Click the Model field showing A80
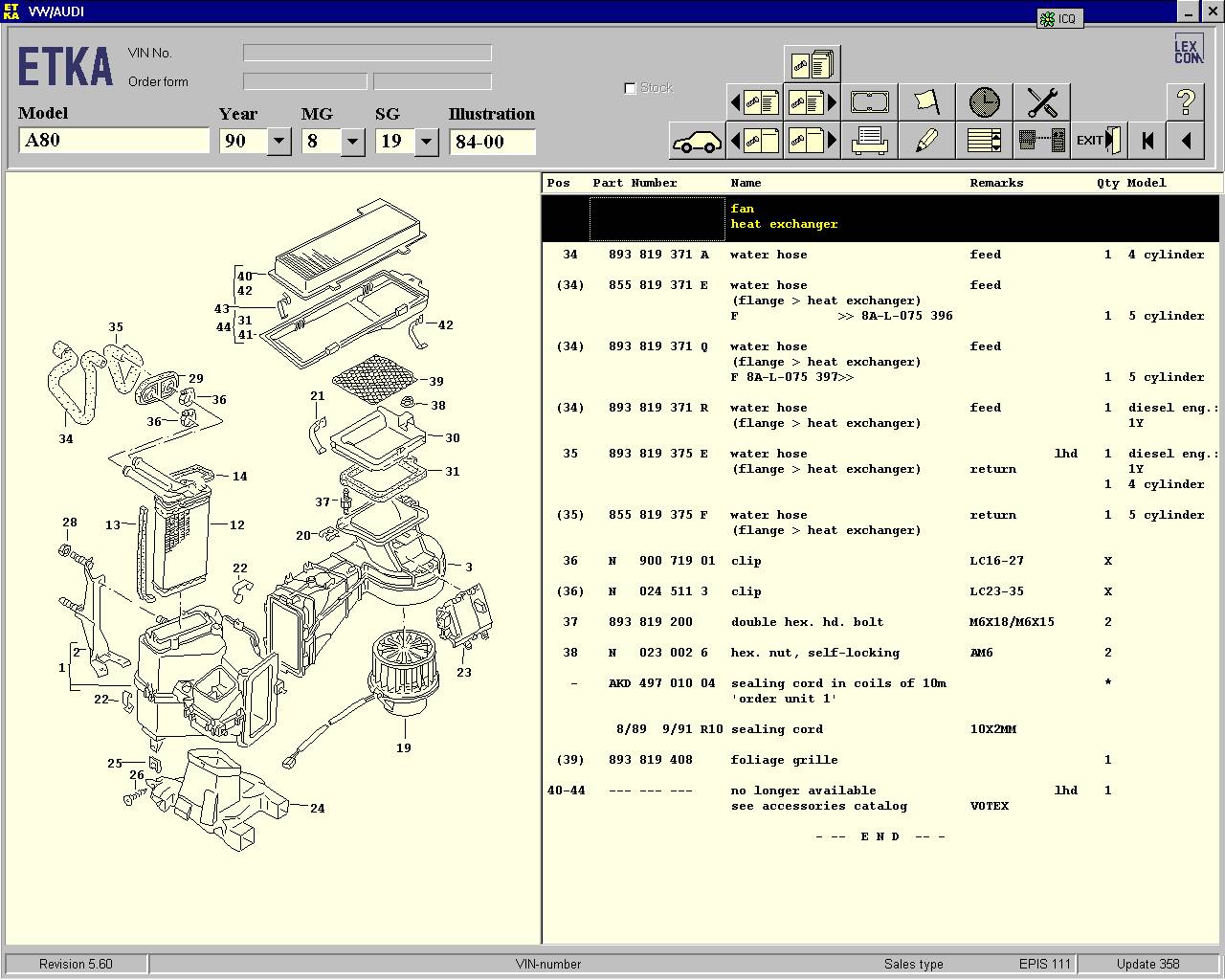Screen dimensions: 1225x980 click(114, 141)
